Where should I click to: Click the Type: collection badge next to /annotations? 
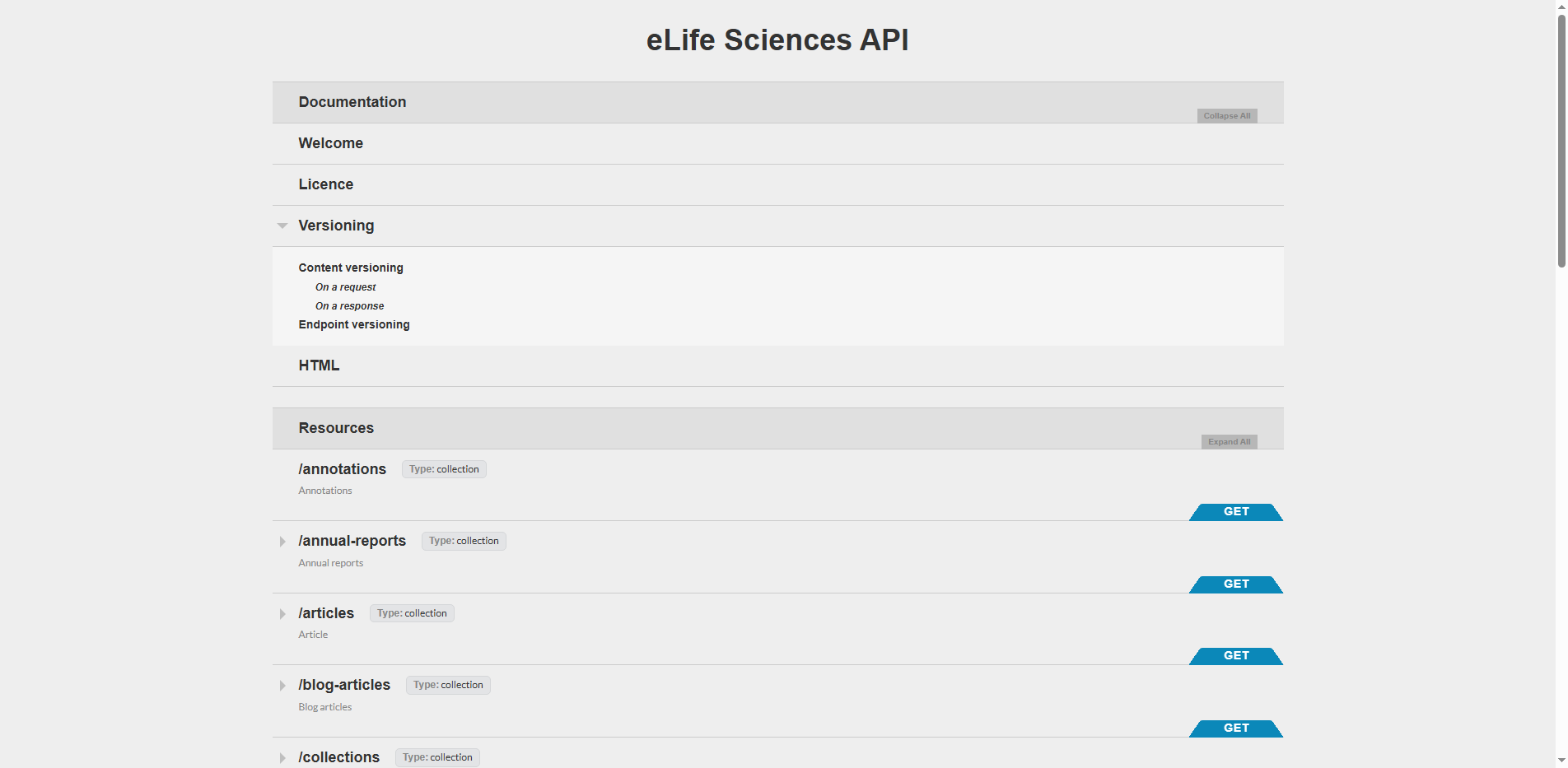coord(443,468)
